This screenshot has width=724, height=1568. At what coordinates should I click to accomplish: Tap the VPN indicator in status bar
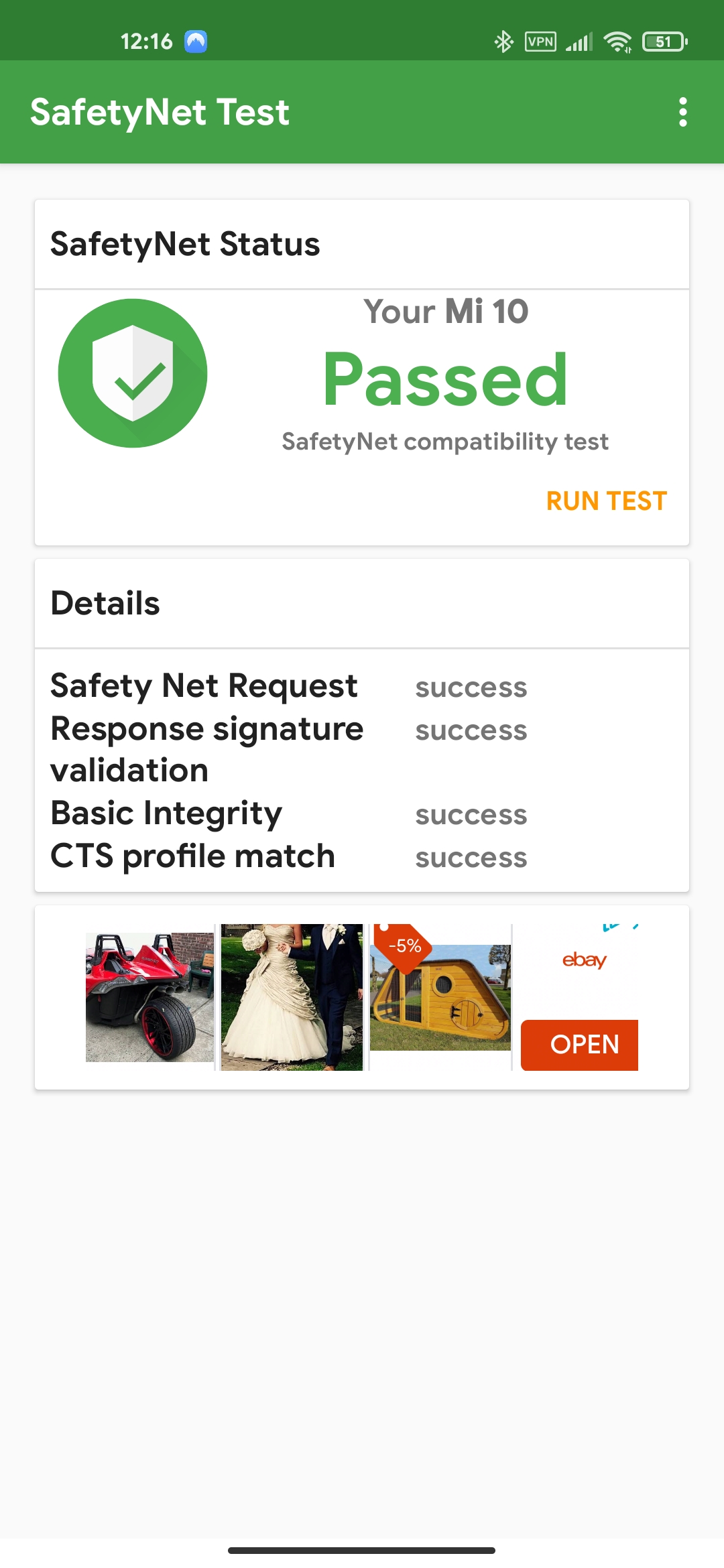coord(540,42)
